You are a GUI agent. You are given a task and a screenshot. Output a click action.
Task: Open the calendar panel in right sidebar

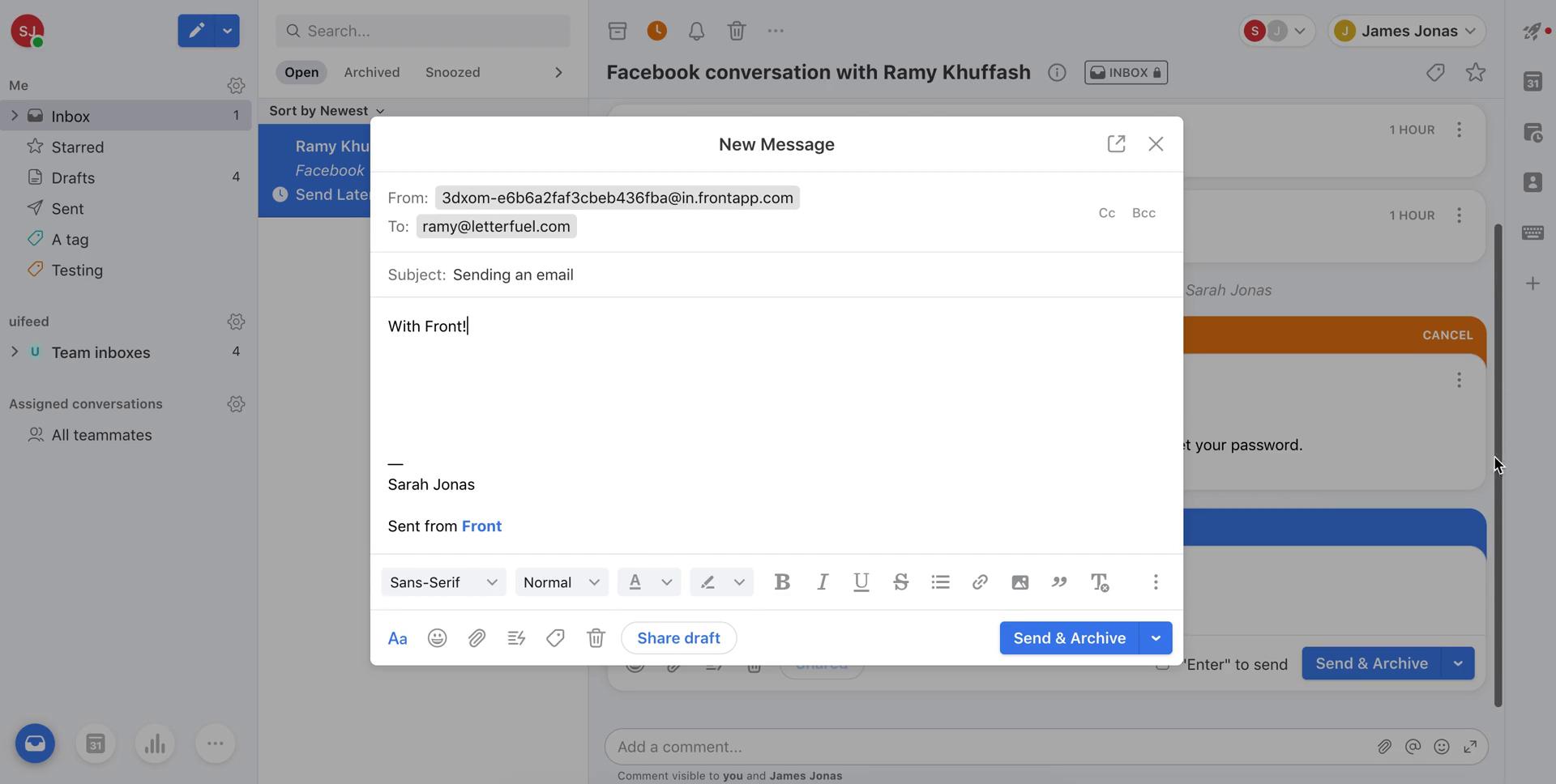[x=1532, y=82]
